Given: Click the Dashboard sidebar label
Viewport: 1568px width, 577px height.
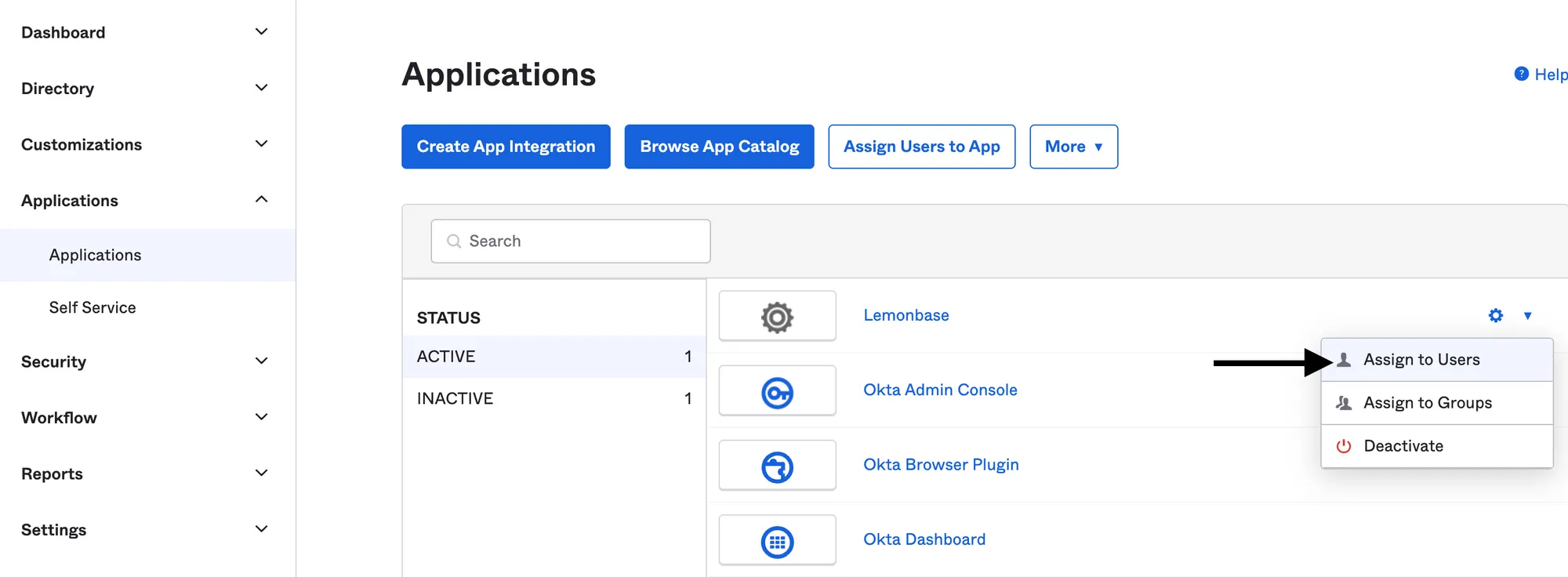Looking at the screenshot, I should tap(64, 32).
